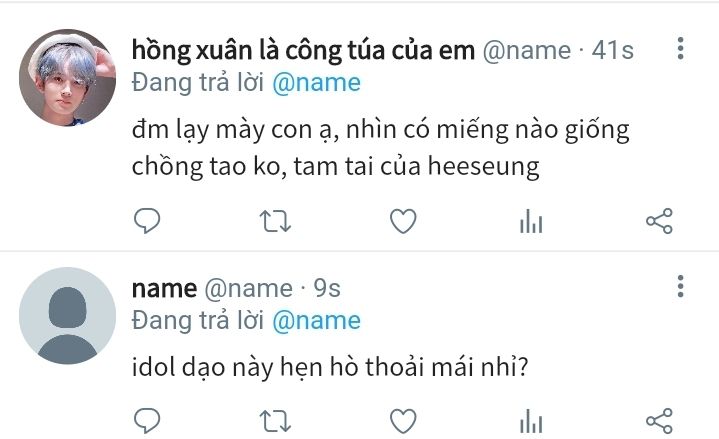Retweet the first tweet

coord(275,221)
